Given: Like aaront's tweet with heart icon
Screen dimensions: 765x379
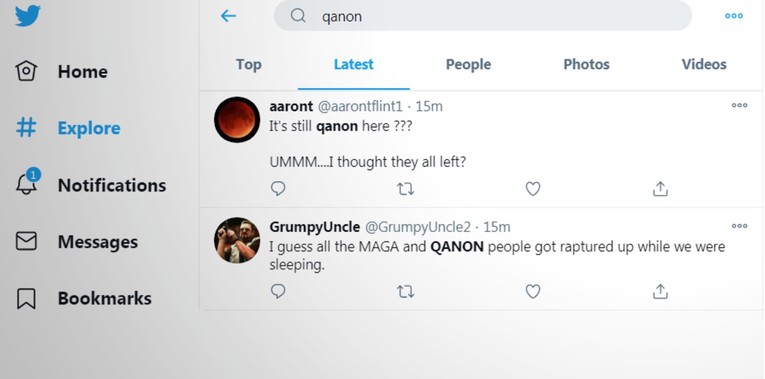Looking at the screenshot, I should coord(533,189).
